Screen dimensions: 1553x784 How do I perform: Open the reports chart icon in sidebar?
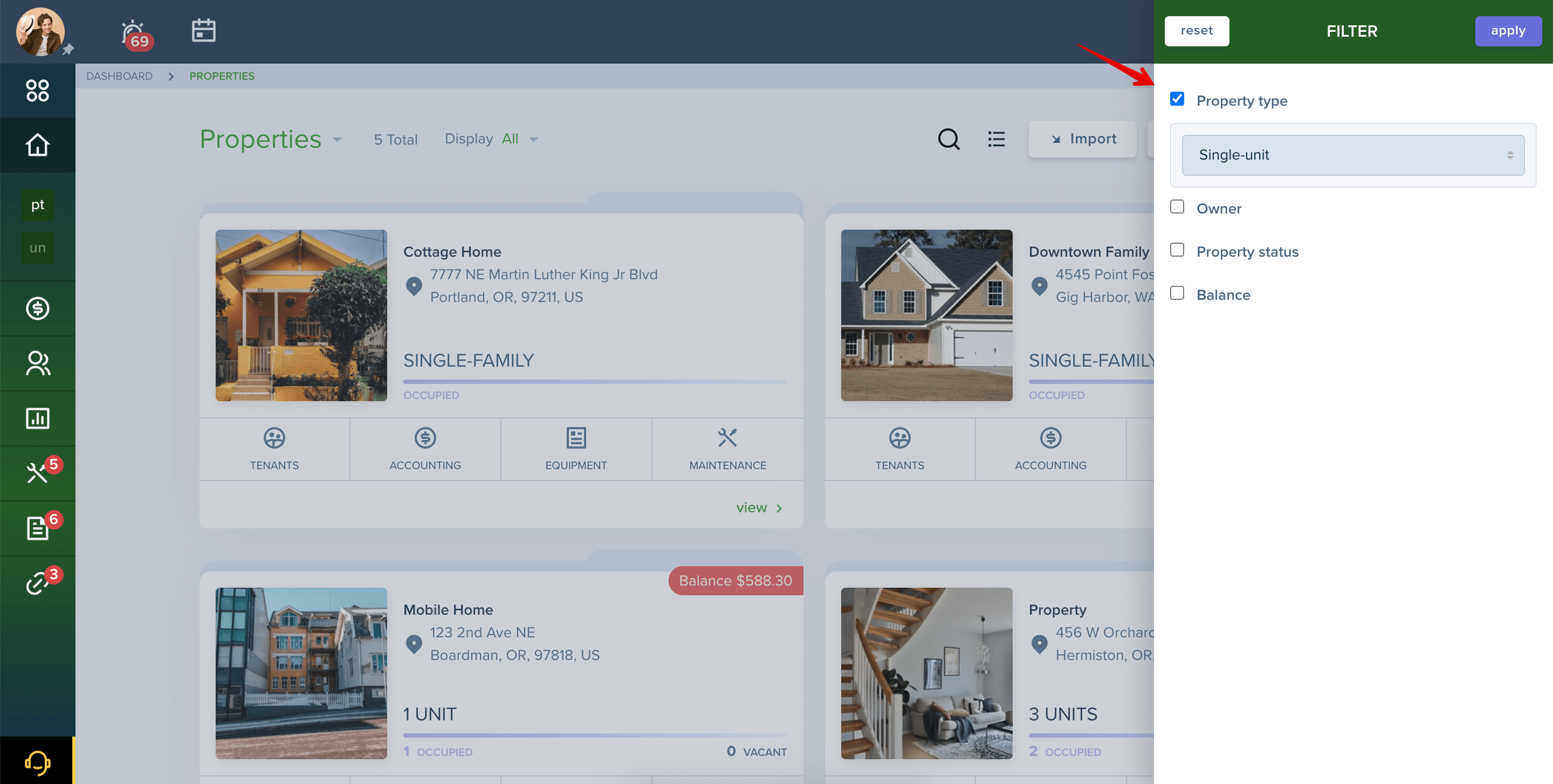37,418
